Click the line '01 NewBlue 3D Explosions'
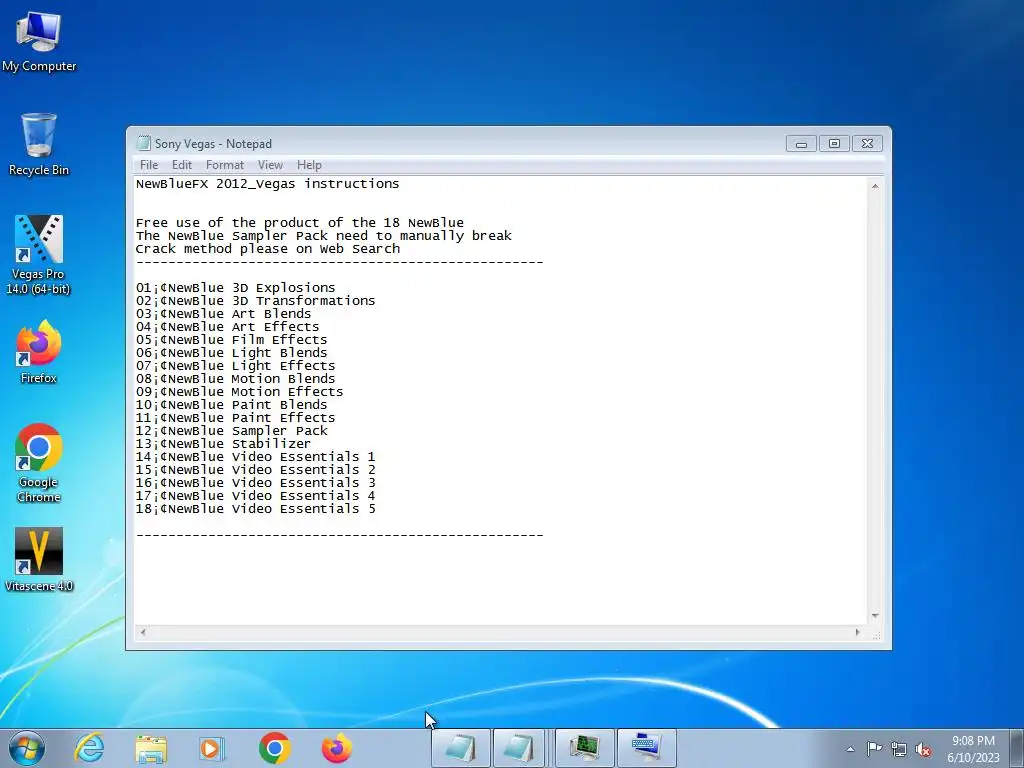The width and height of the screenshot is (1024, 768). (235, 288)
